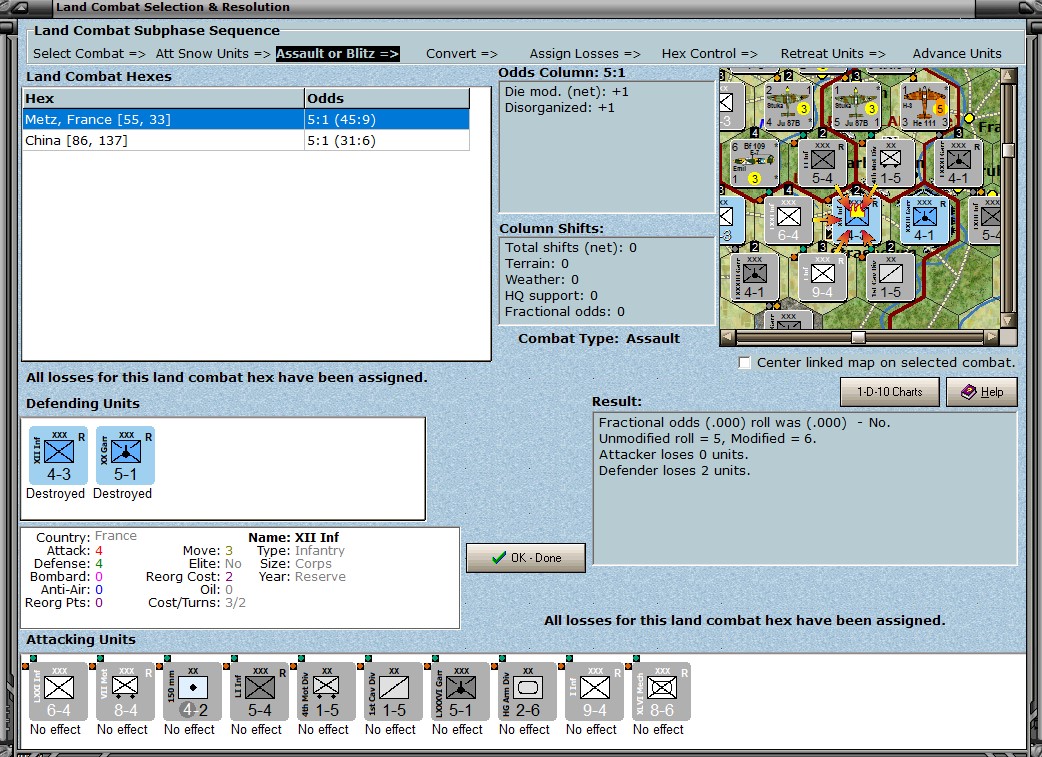
Task: Click the 'Convert =>' subphase label
Action: pos(462,54)
